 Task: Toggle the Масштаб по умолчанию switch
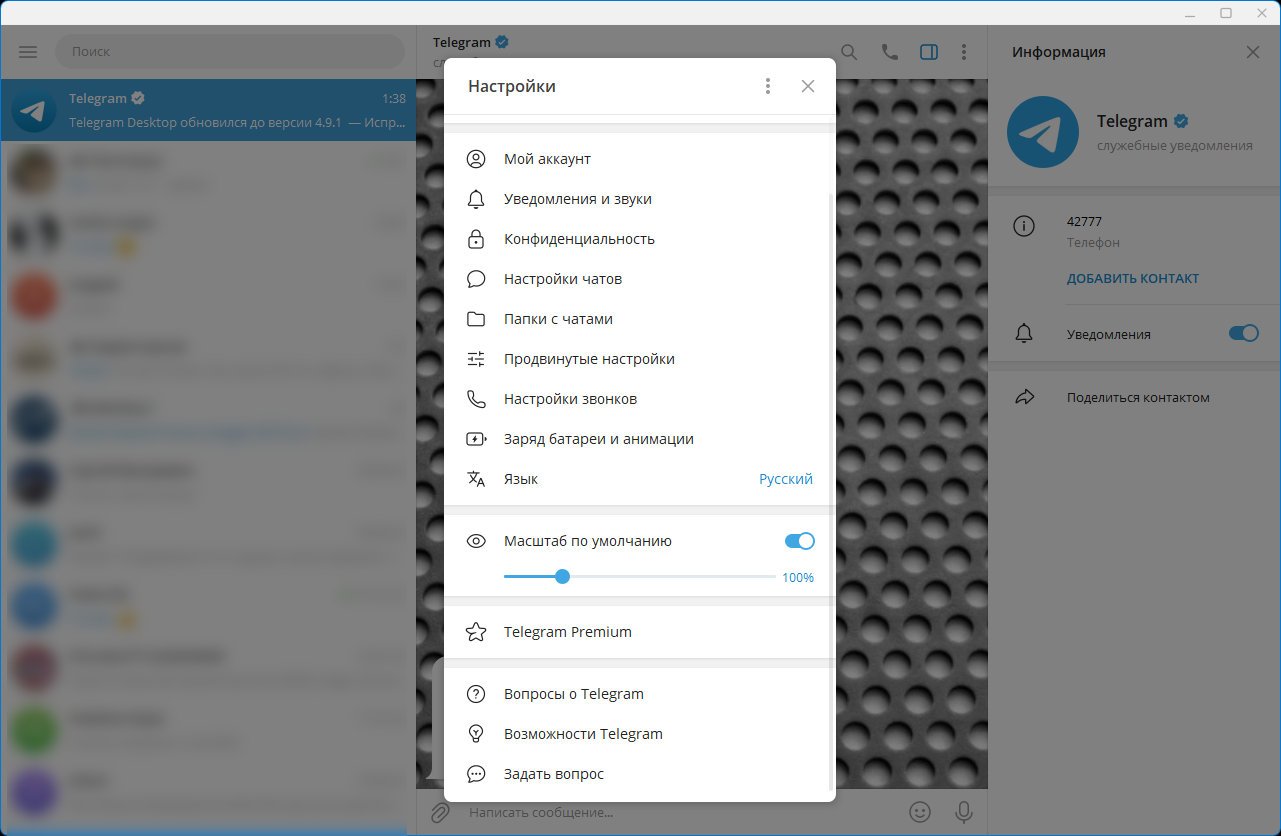[x=800, y=541]
